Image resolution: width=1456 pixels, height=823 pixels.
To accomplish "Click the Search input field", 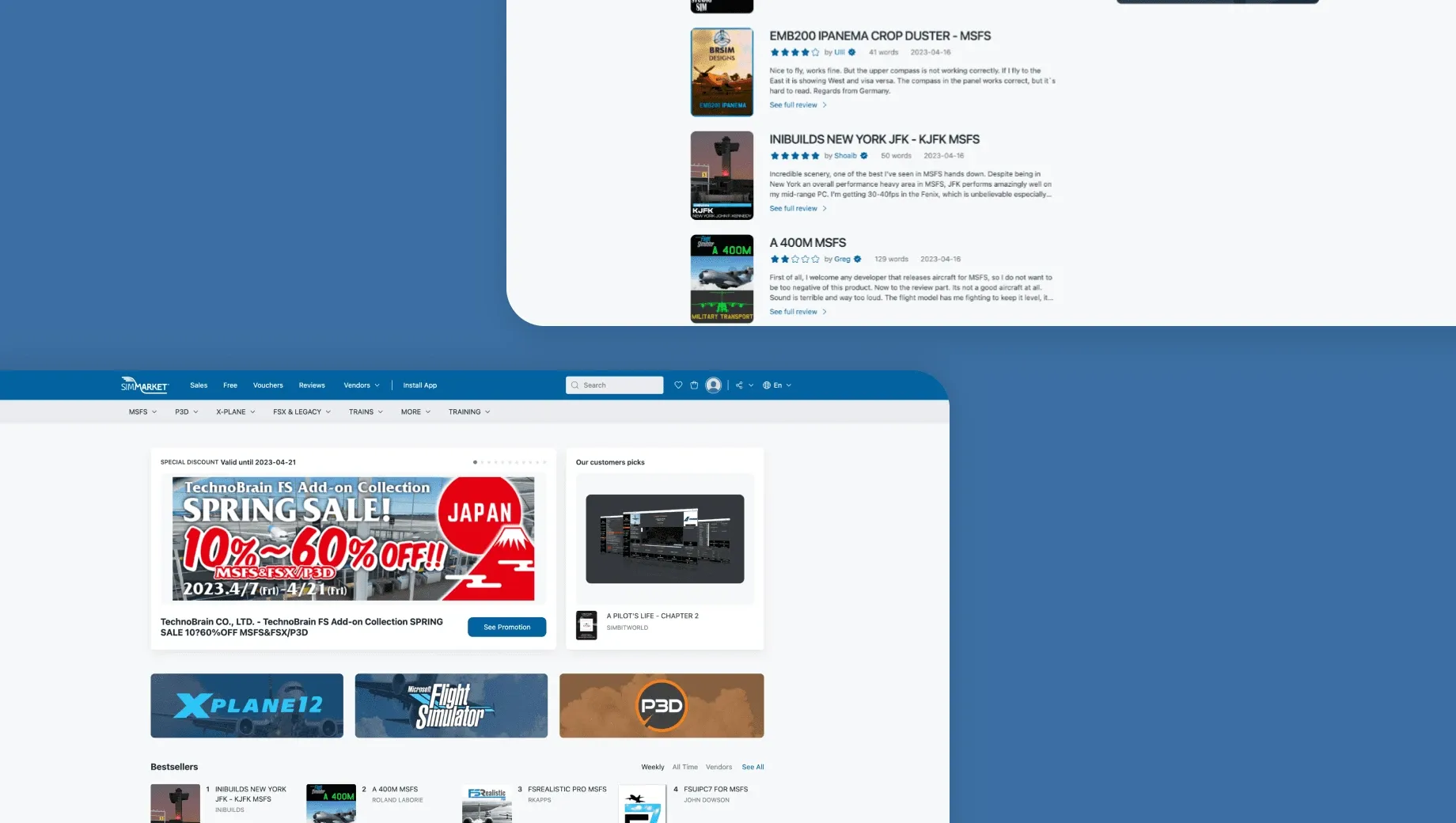I will click(x=615, y=385).
